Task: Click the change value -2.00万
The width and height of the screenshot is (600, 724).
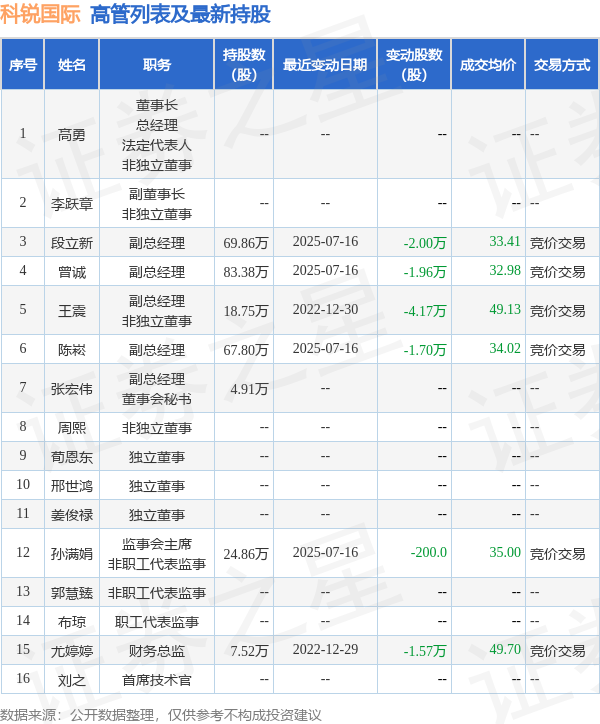Action: tap(425, 243)
